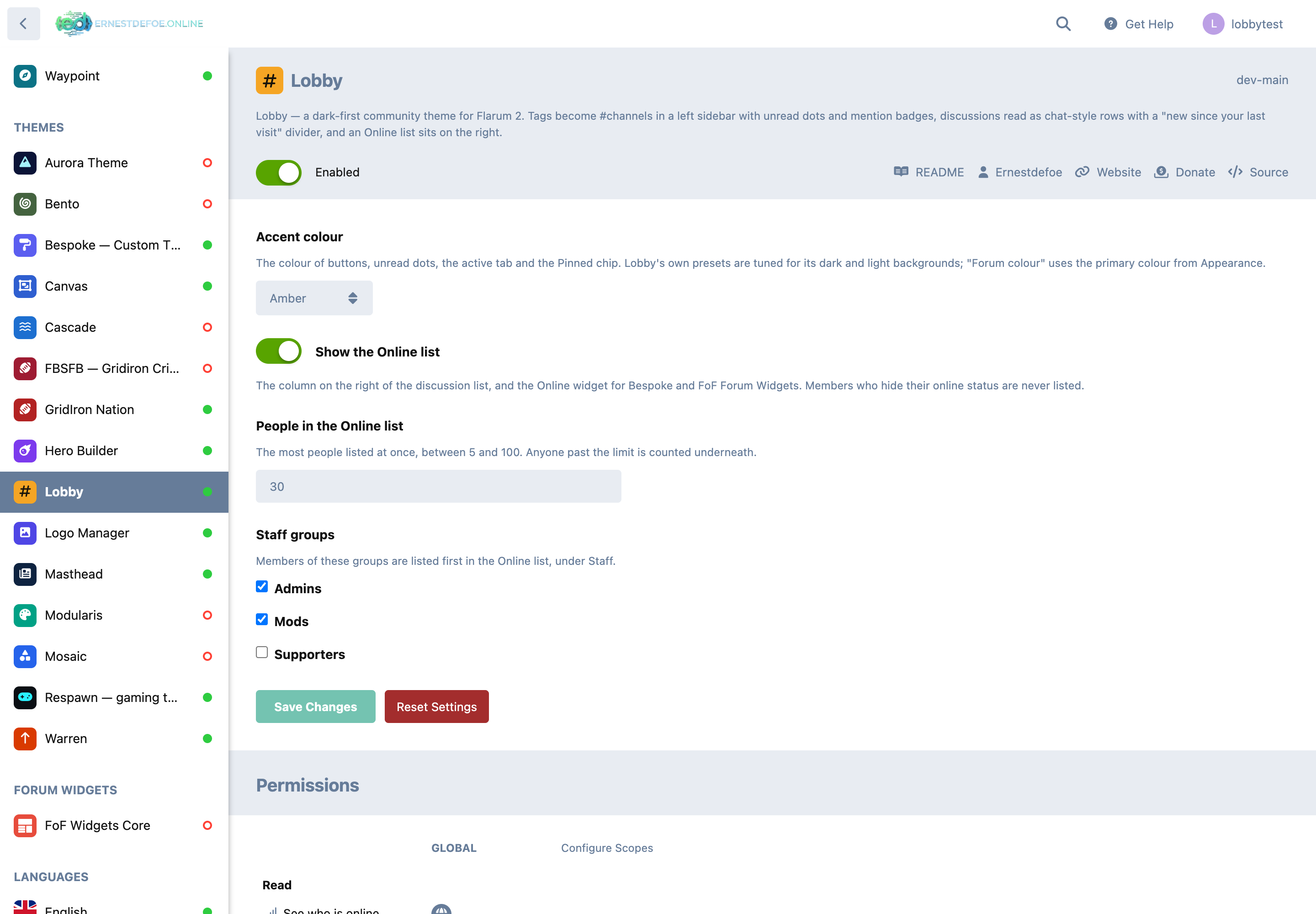Click the Aurora Theme icon
The image size is (1316, 914).
(25, 163)
